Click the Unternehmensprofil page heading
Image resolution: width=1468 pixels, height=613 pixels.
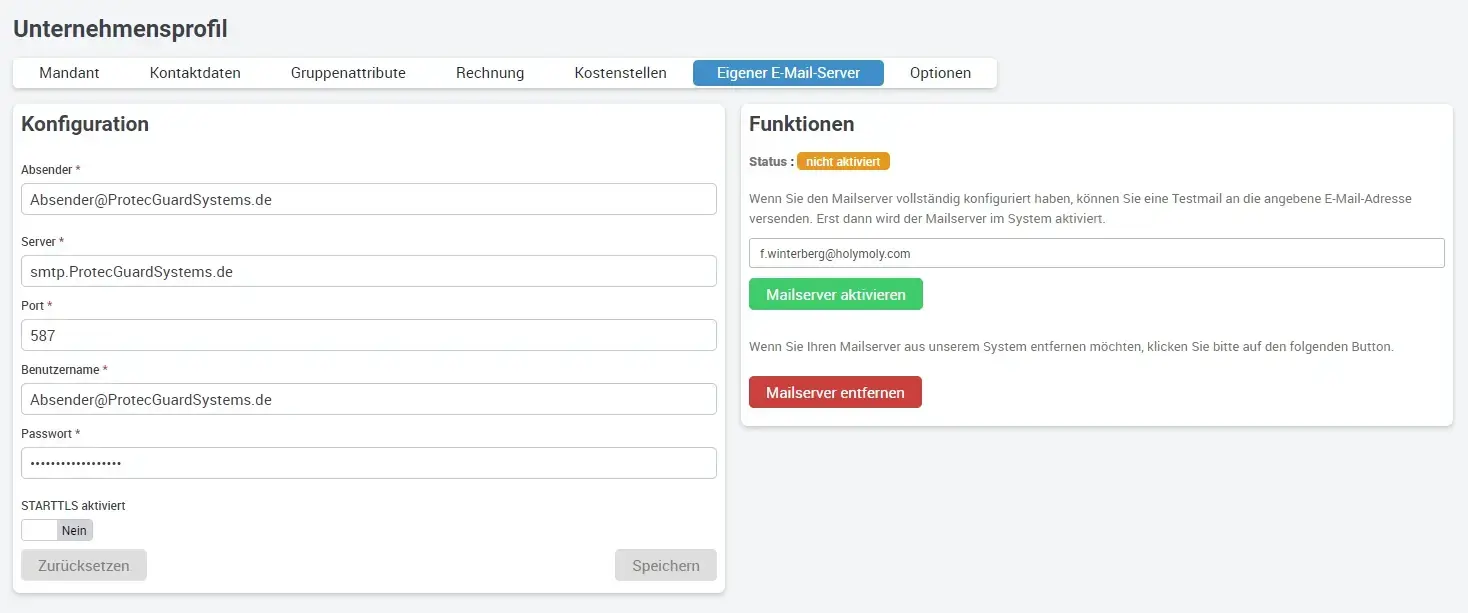pyautogui.click(x=120, y=29)
